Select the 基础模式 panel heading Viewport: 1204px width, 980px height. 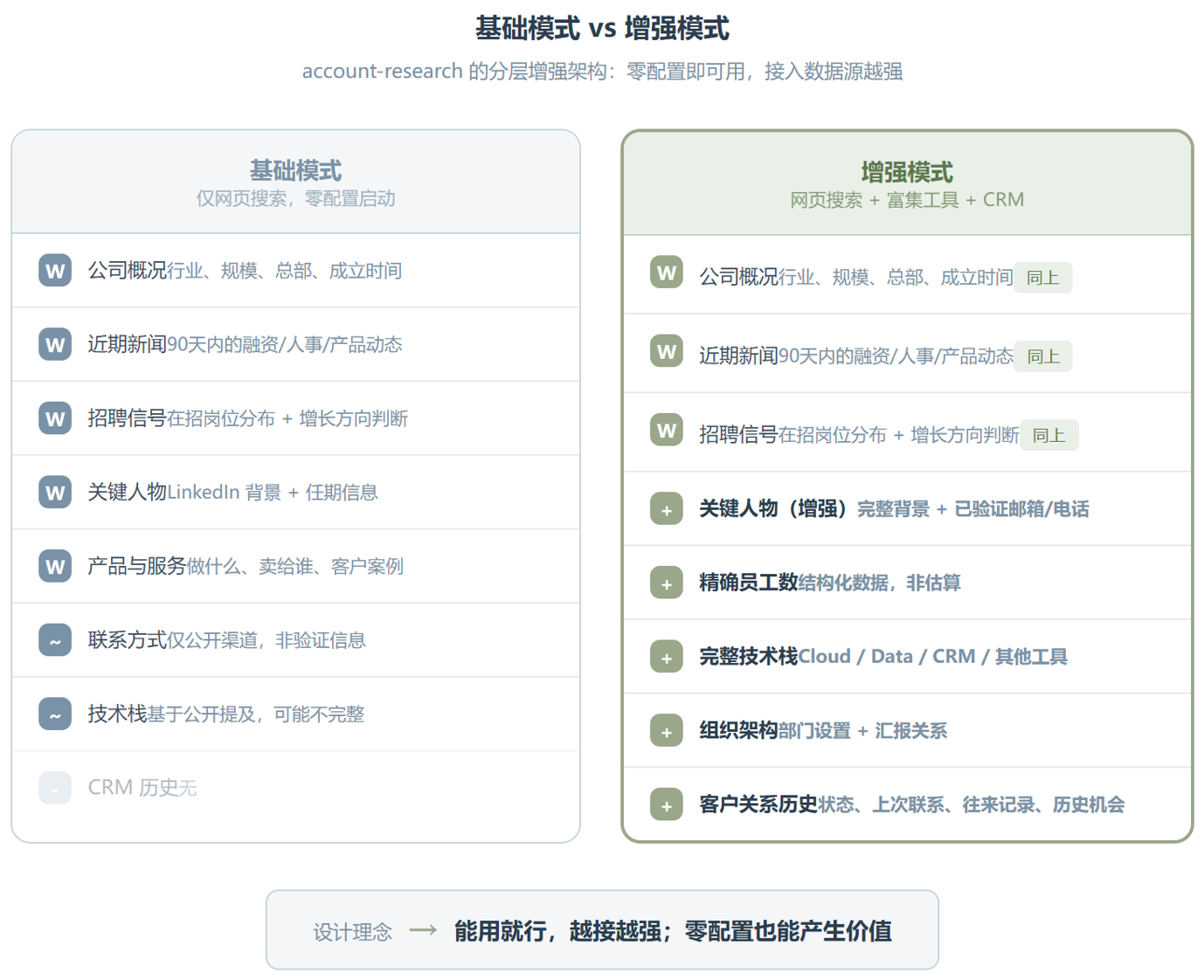click(295, 170)
